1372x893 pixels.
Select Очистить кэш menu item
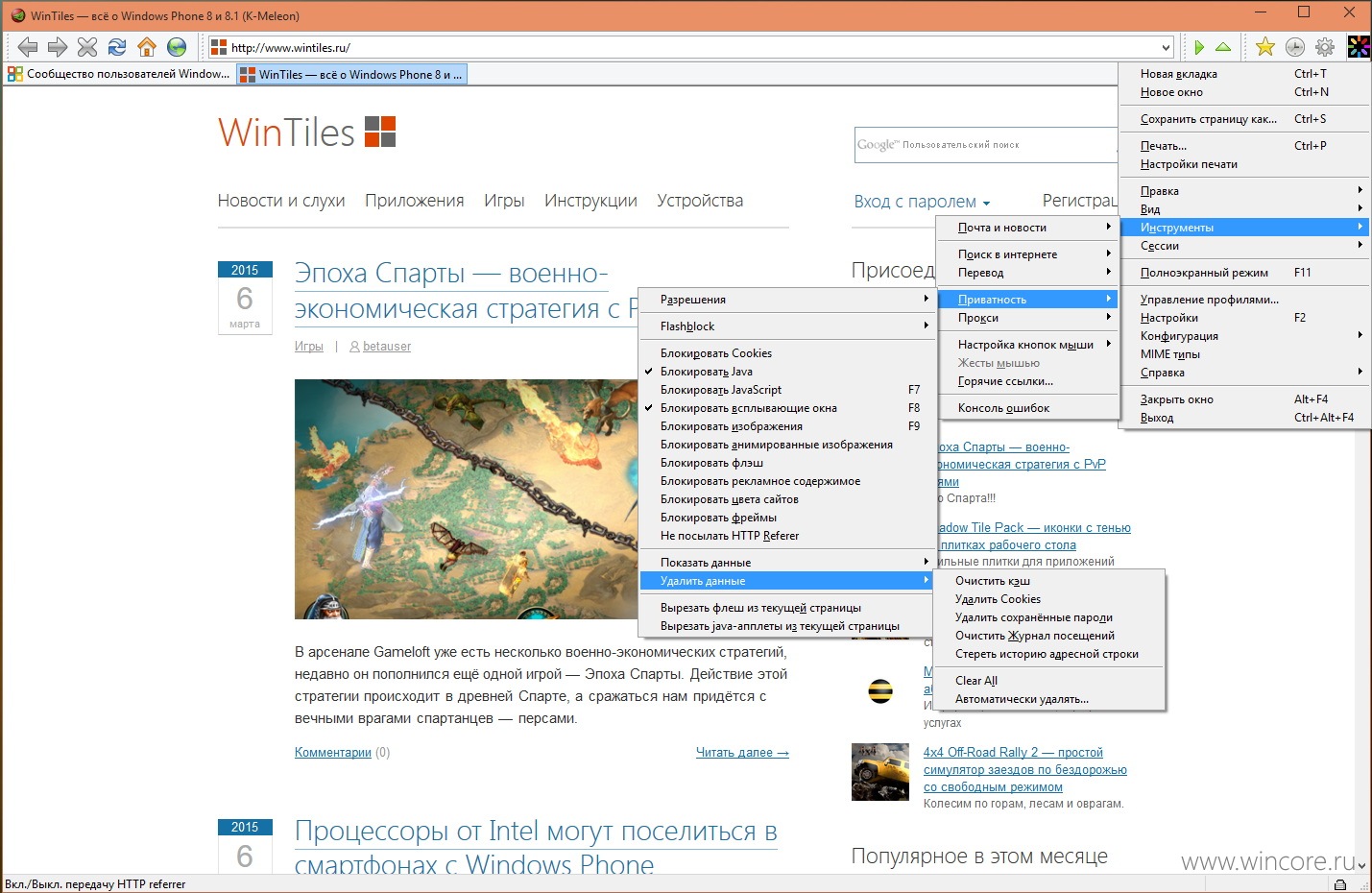click(1049, 581)
